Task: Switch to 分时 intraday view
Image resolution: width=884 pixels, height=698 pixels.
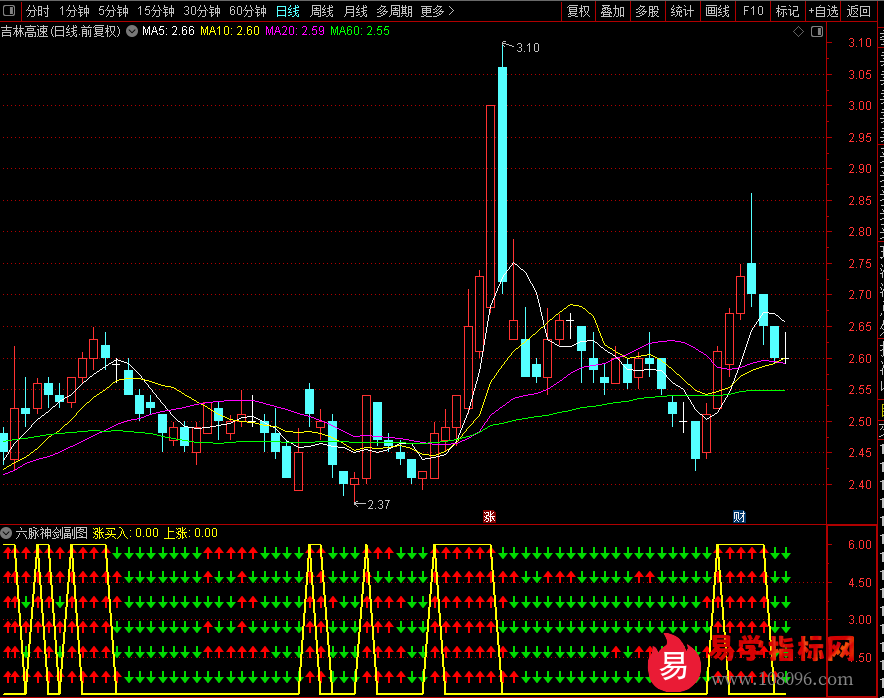Action: pos(37,11)
